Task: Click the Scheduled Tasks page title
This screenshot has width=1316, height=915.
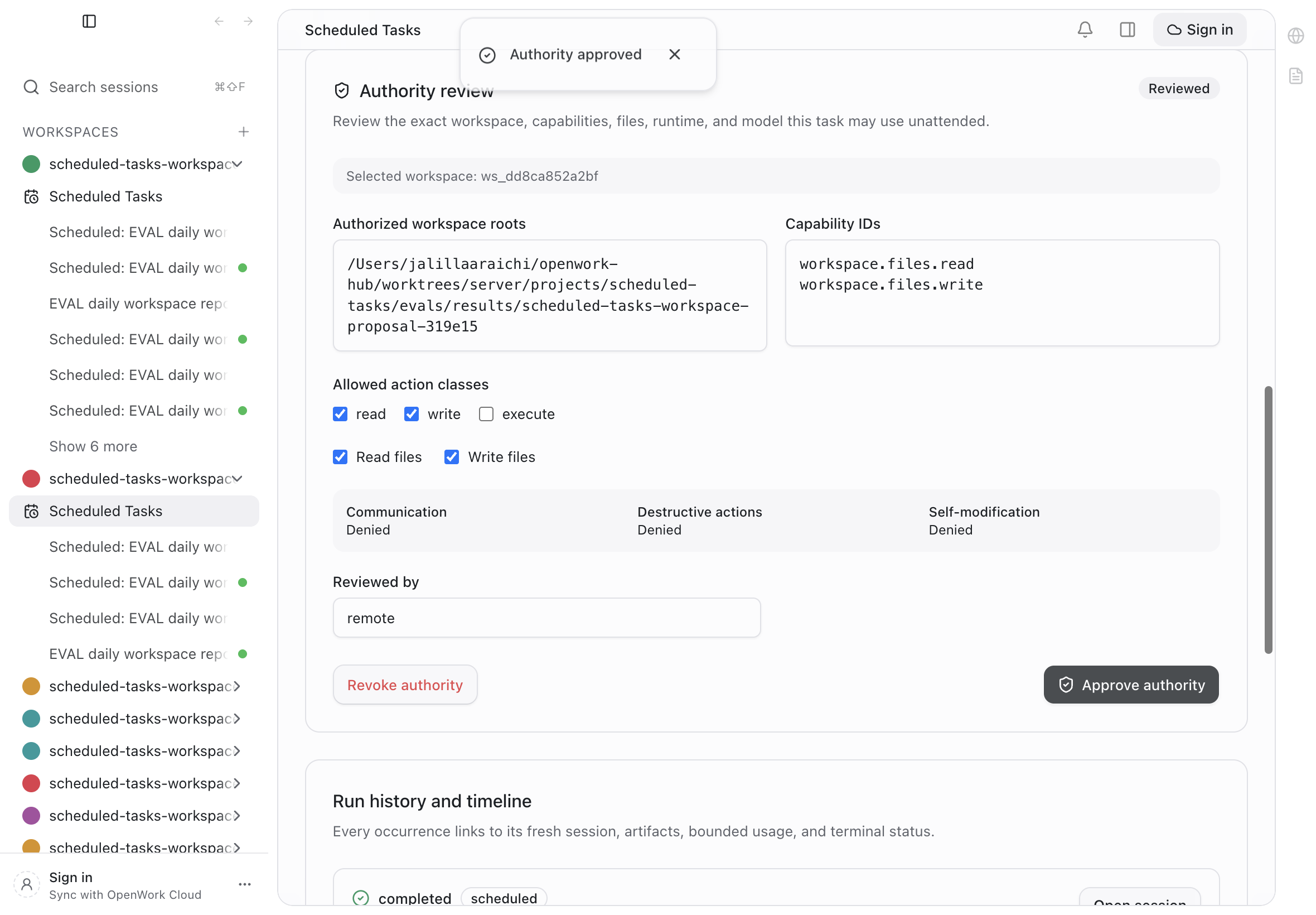Action: 362,30
